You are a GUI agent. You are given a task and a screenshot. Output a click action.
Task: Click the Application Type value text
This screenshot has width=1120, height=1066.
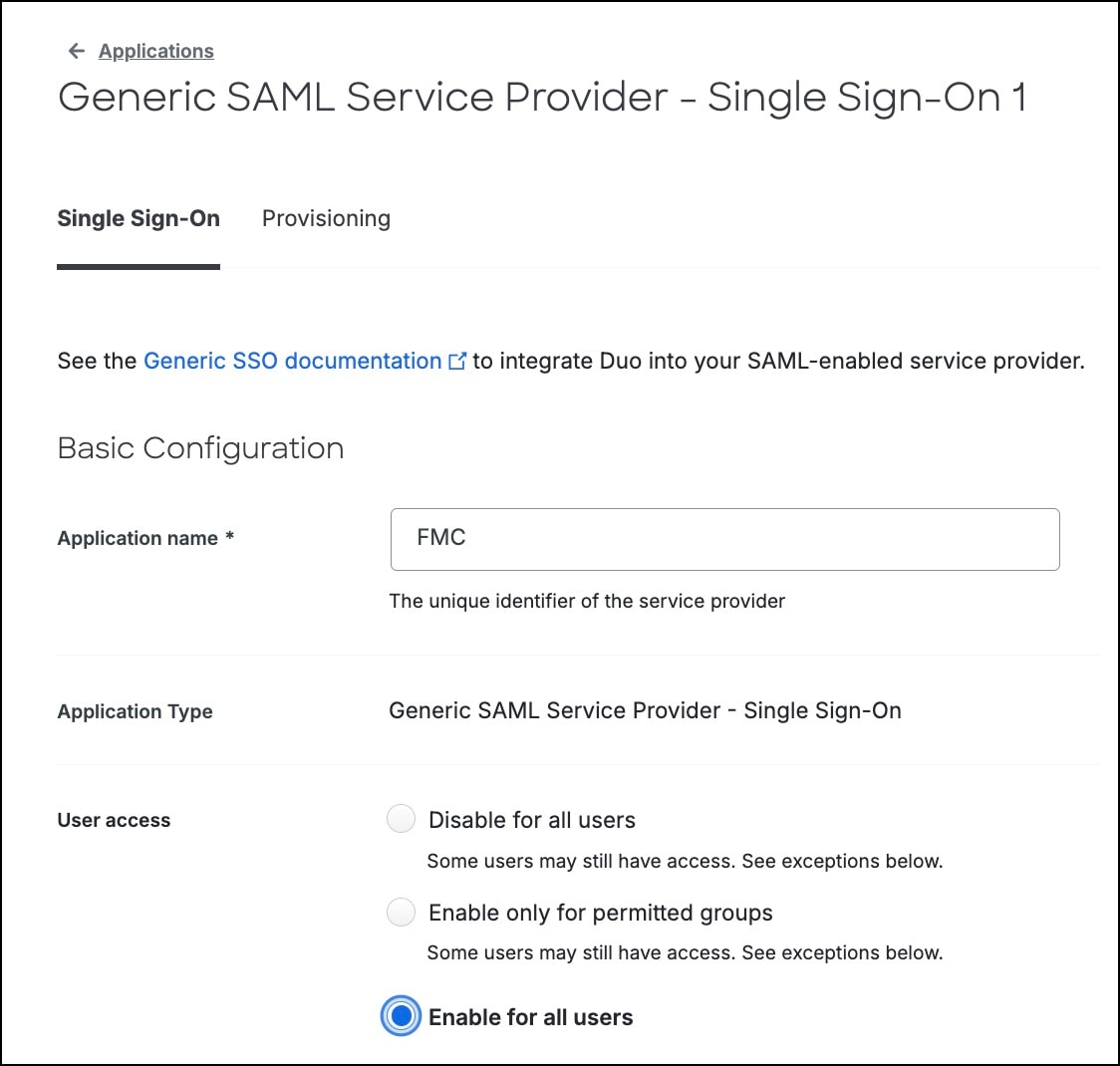coord(645,711)
